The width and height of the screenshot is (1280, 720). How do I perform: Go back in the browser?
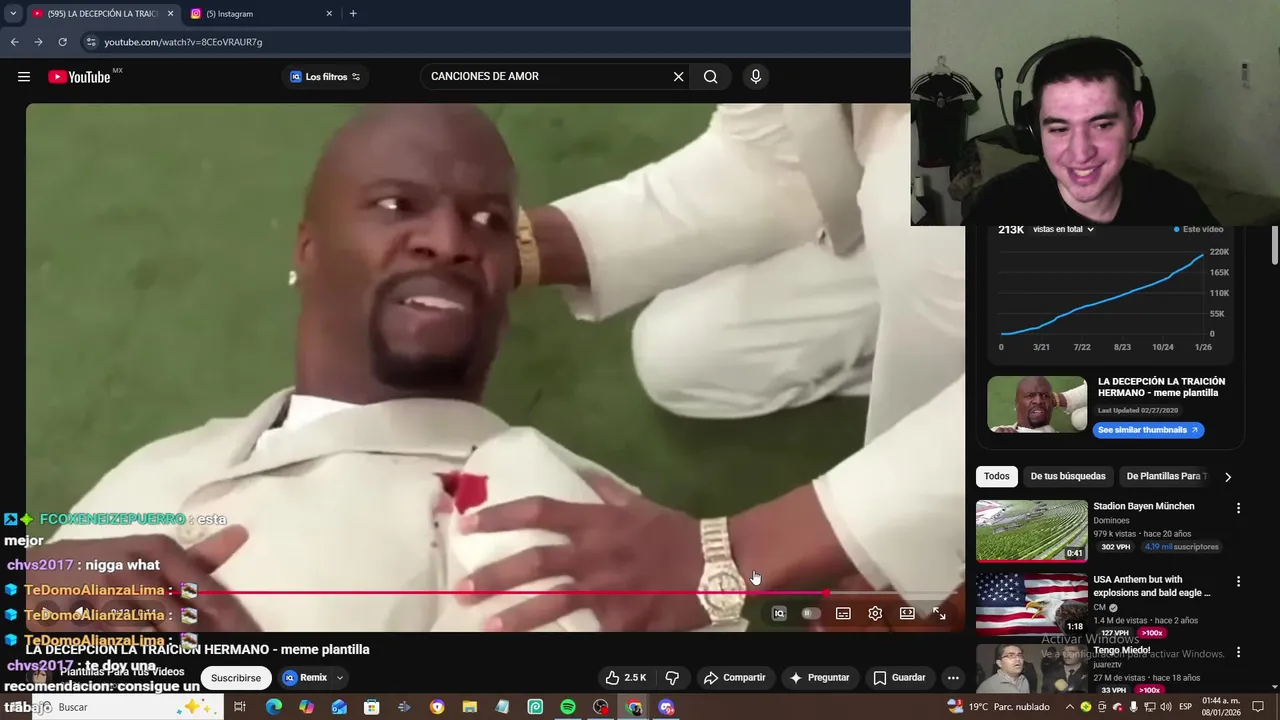tap(14, 42)
